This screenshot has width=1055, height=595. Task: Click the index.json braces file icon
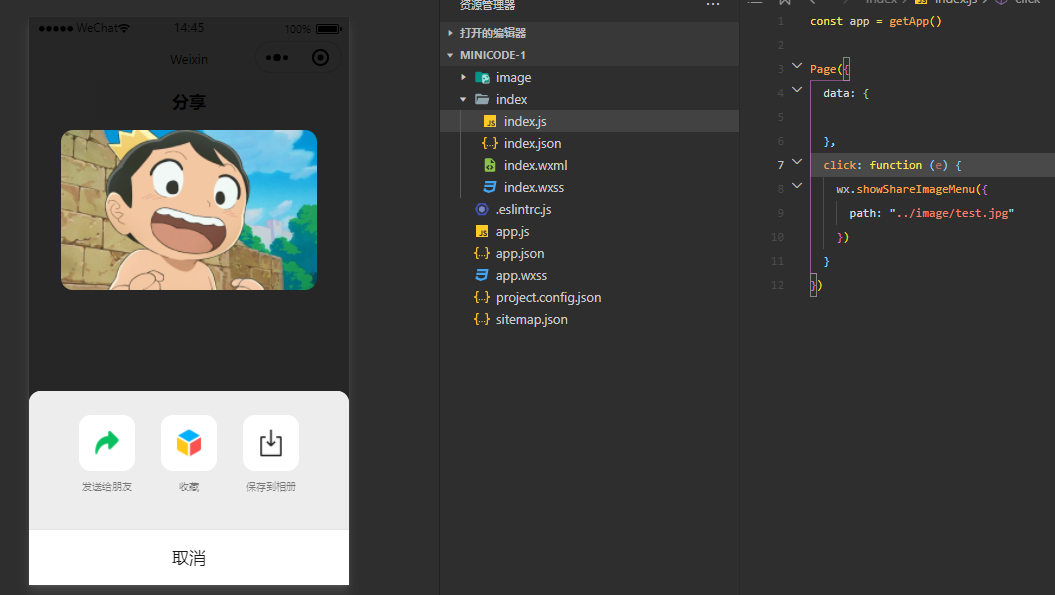point(490,143)
